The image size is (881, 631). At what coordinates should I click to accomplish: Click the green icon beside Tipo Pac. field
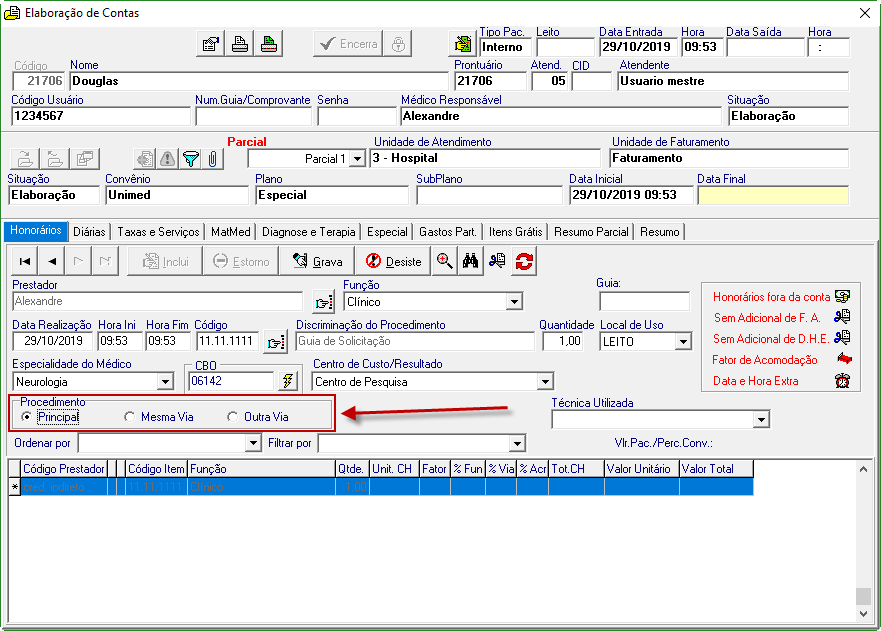(x=462, y=44)
